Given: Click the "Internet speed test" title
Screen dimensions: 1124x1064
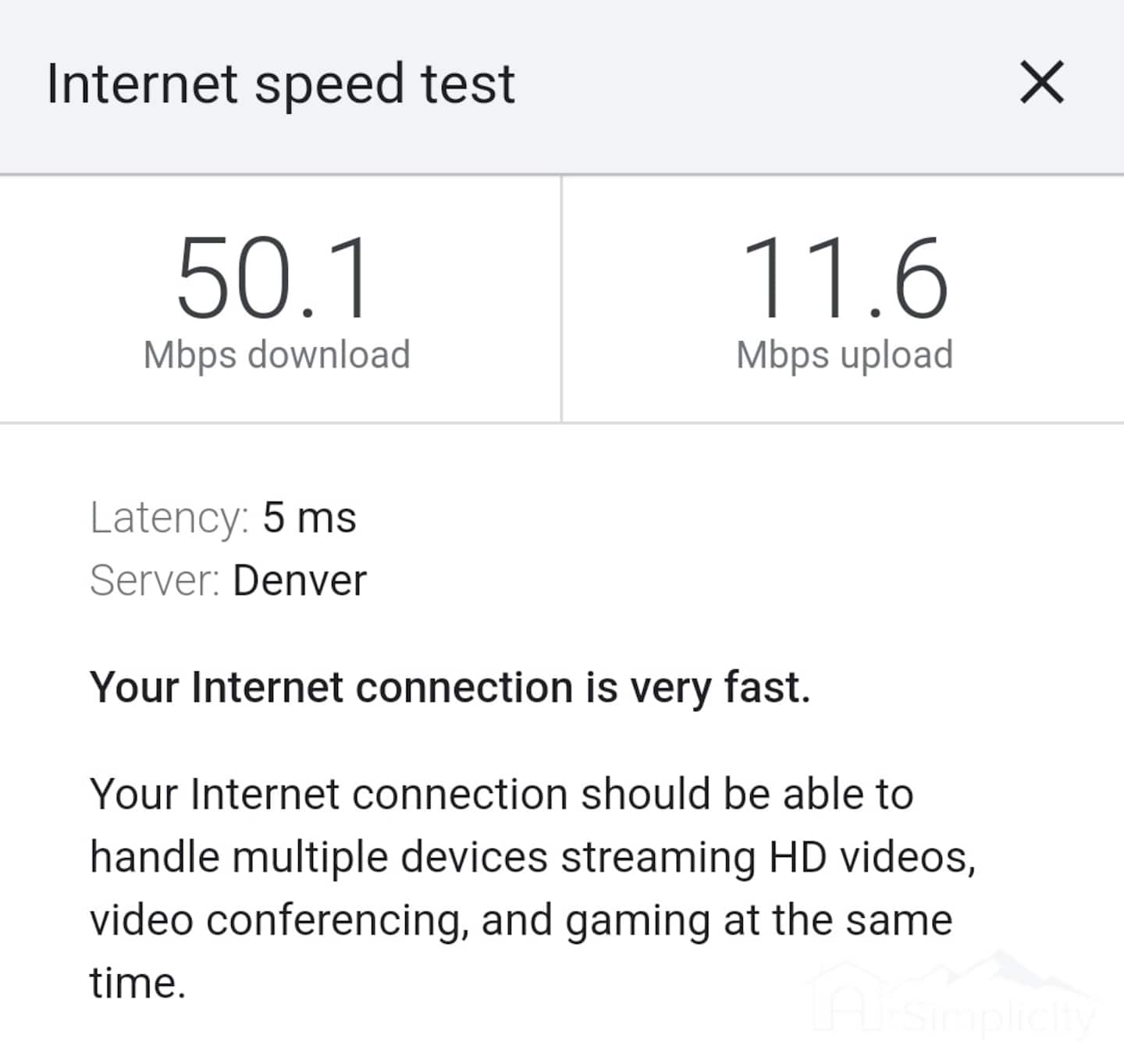Looking at the screenshot, I should coord(280,84).
